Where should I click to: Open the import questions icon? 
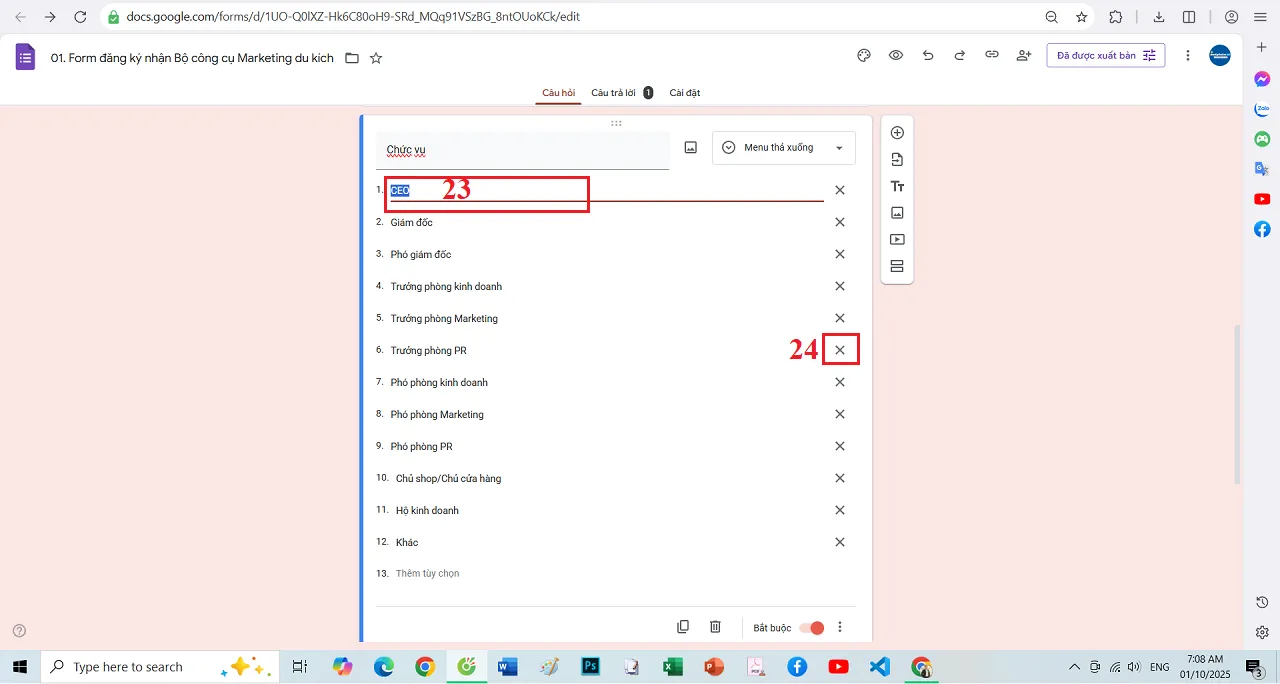pyautogui.click(x=897, y=158)
